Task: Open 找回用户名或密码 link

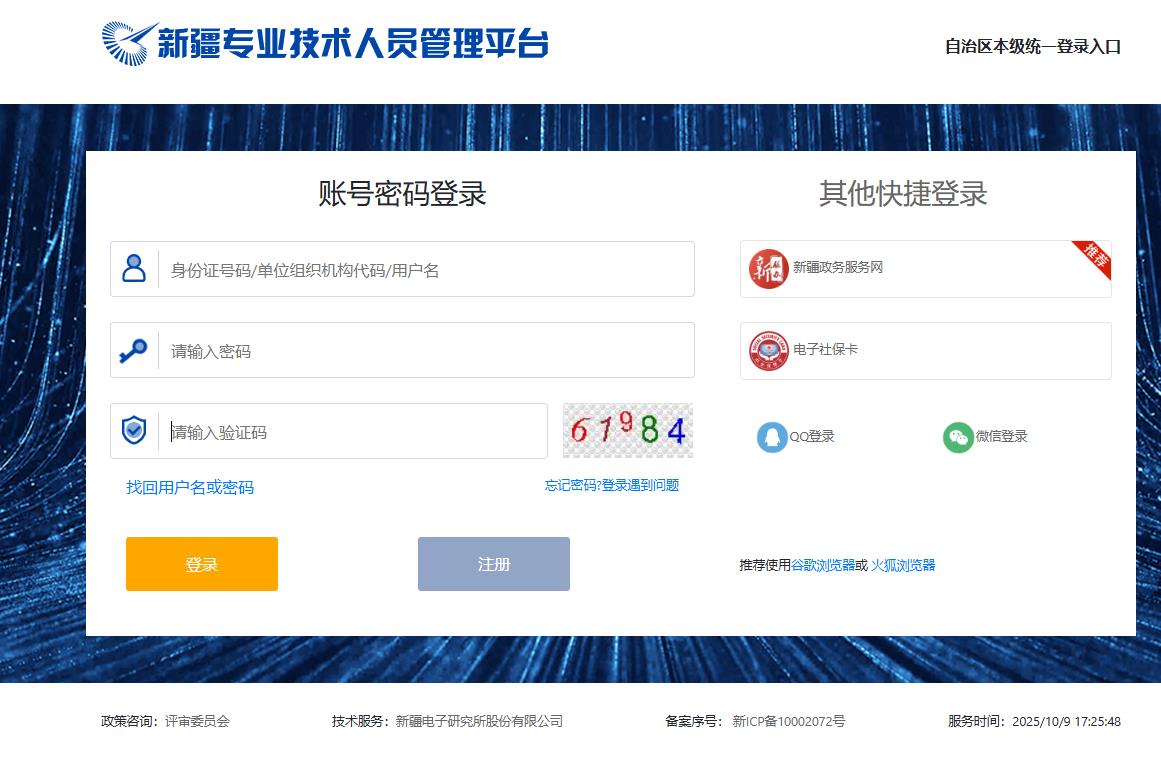Action: coord(190,488)
